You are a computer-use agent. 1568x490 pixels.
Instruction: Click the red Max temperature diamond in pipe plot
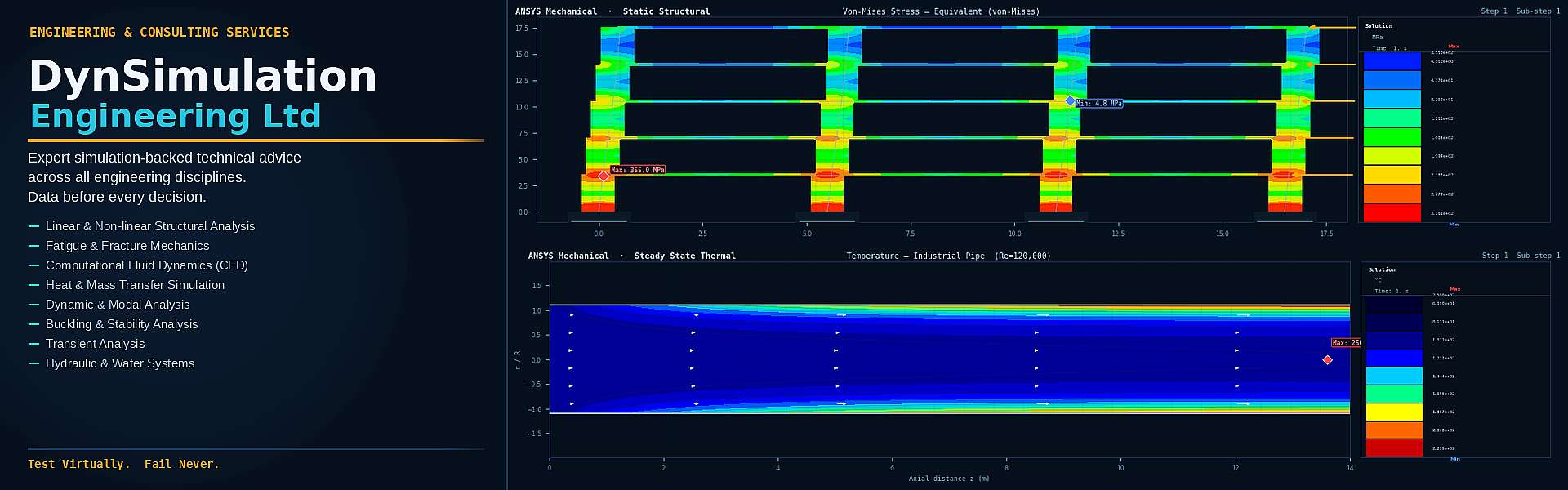1327,359
